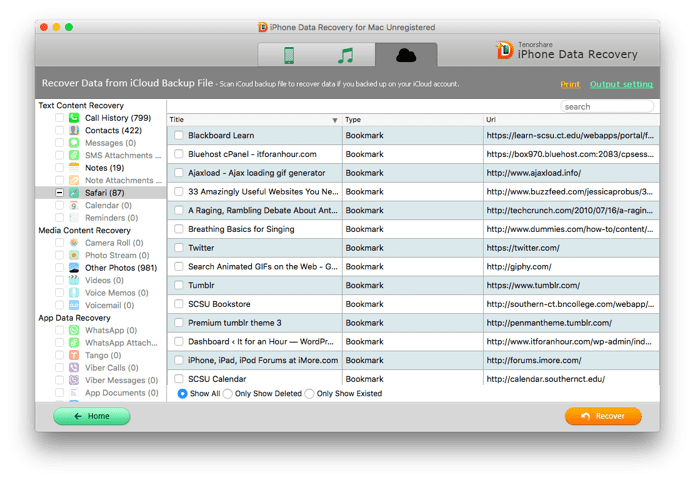Click the Print link

coord(570,84)
